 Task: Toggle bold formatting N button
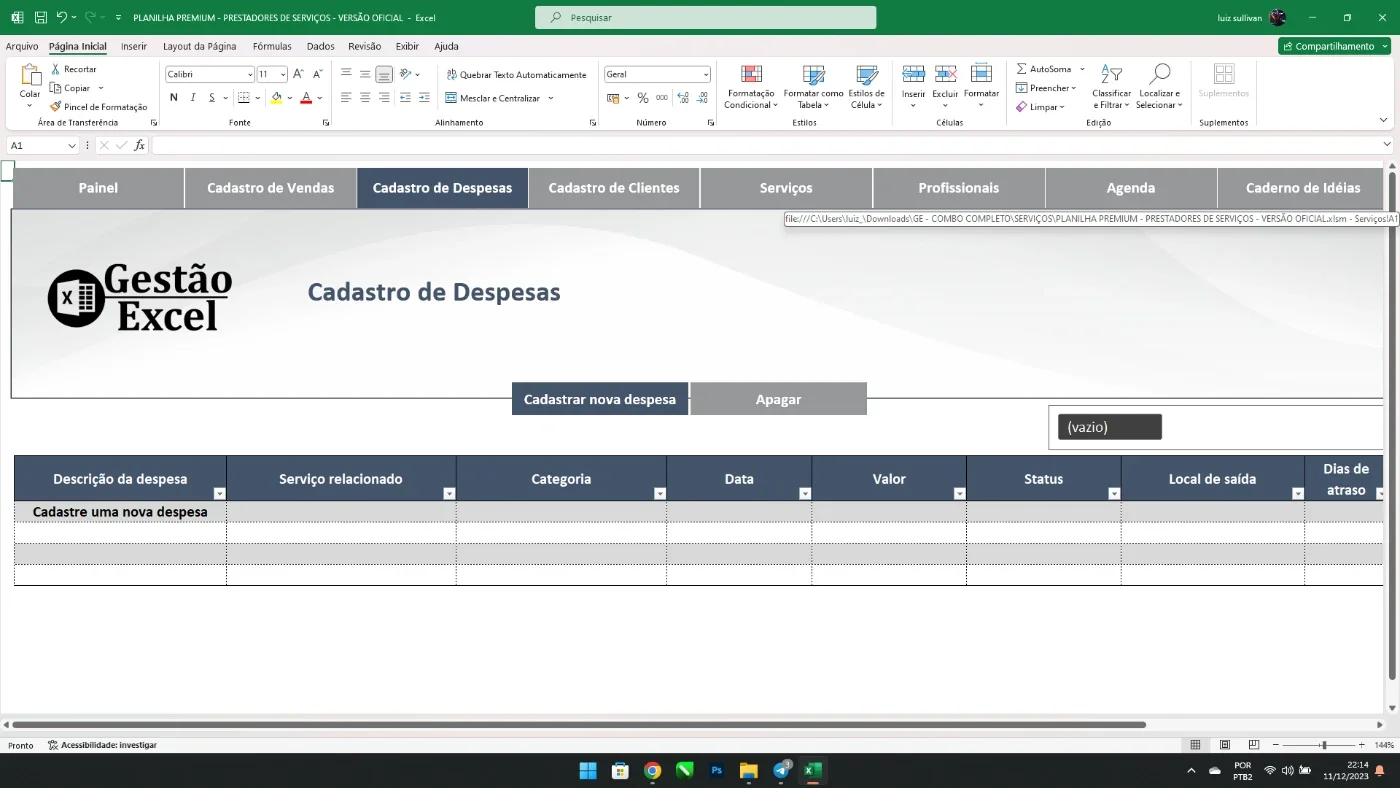pyautogui.click(x=173, y=98)
